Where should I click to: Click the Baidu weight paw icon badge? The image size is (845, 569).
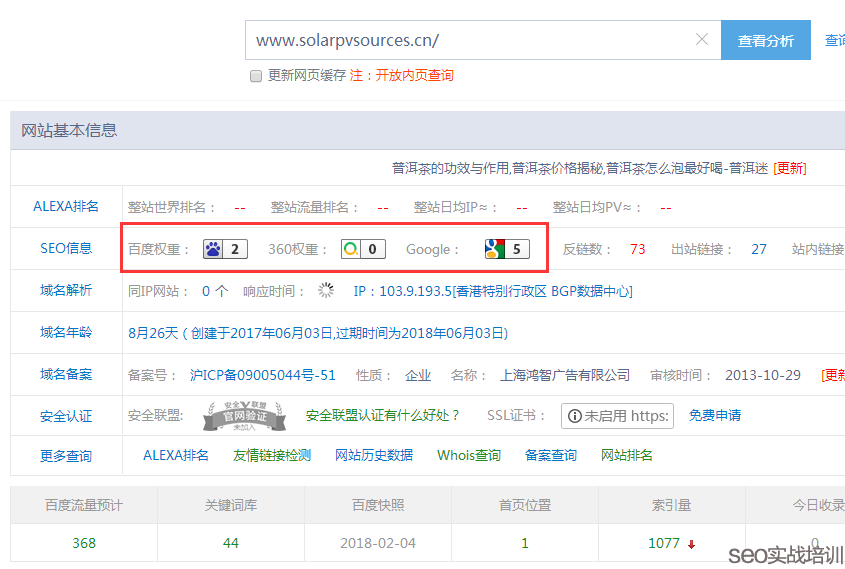tap(226, 249)
